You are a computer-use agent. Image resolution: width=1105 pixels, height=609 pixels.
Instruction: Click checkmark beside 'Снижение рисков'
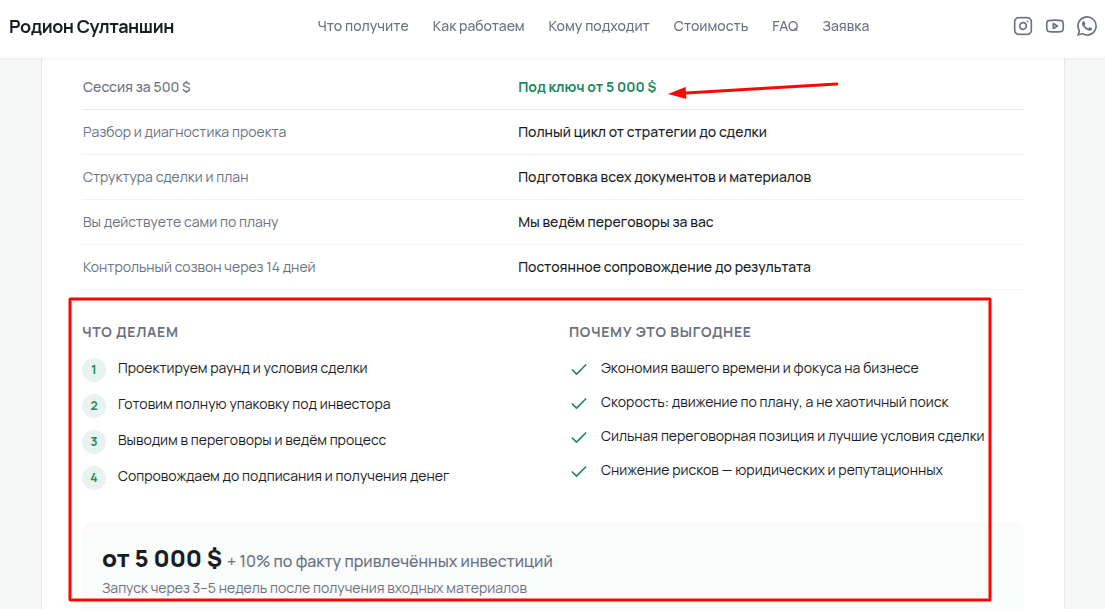[579, 471]
